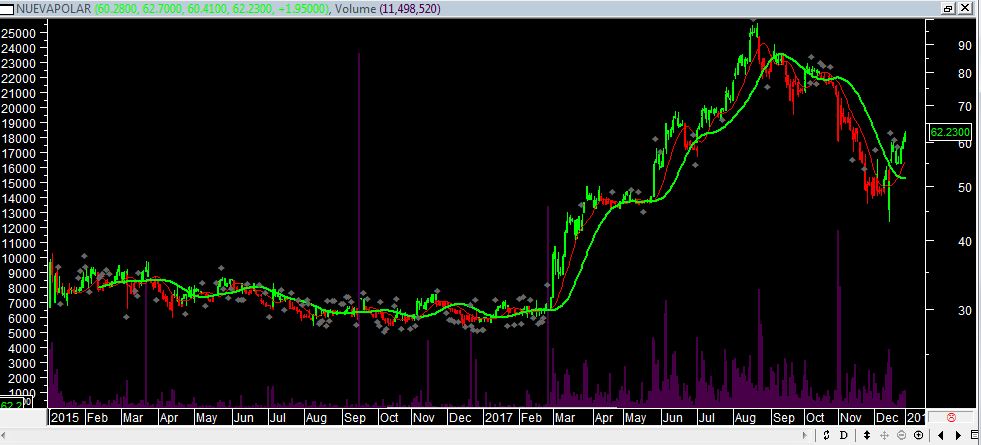The width and height of the screenshot is (981, 445).
Task: Click the Nov 2017 date axis label
Action: pyautogui.click(x=851, y=417)
